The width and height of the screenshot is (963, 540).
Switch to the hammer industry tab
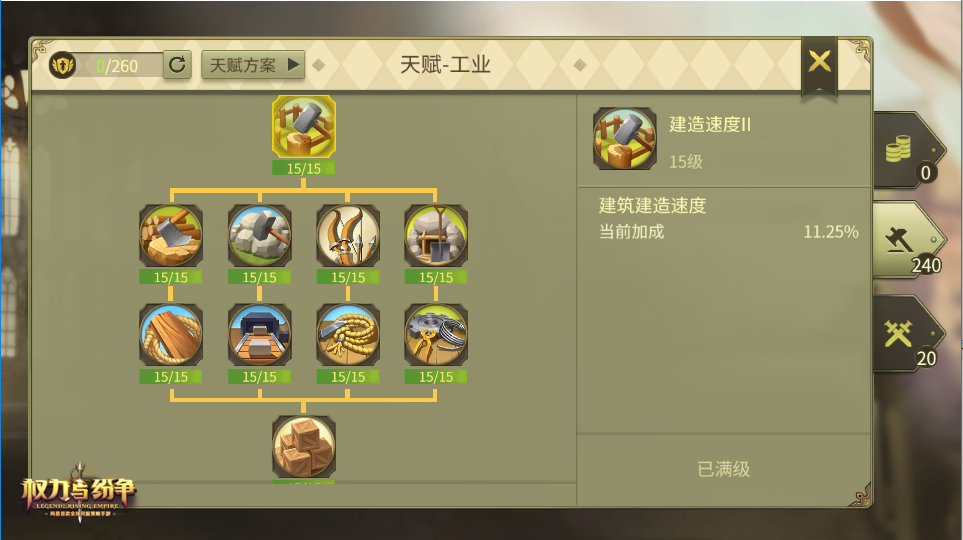tap(906, 241)
